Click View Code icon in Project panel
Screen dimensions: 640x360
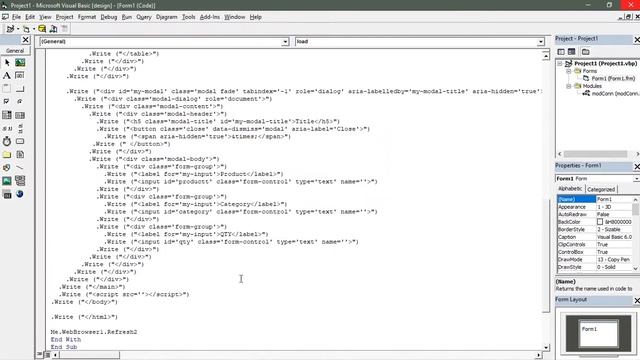pos(561,52)
